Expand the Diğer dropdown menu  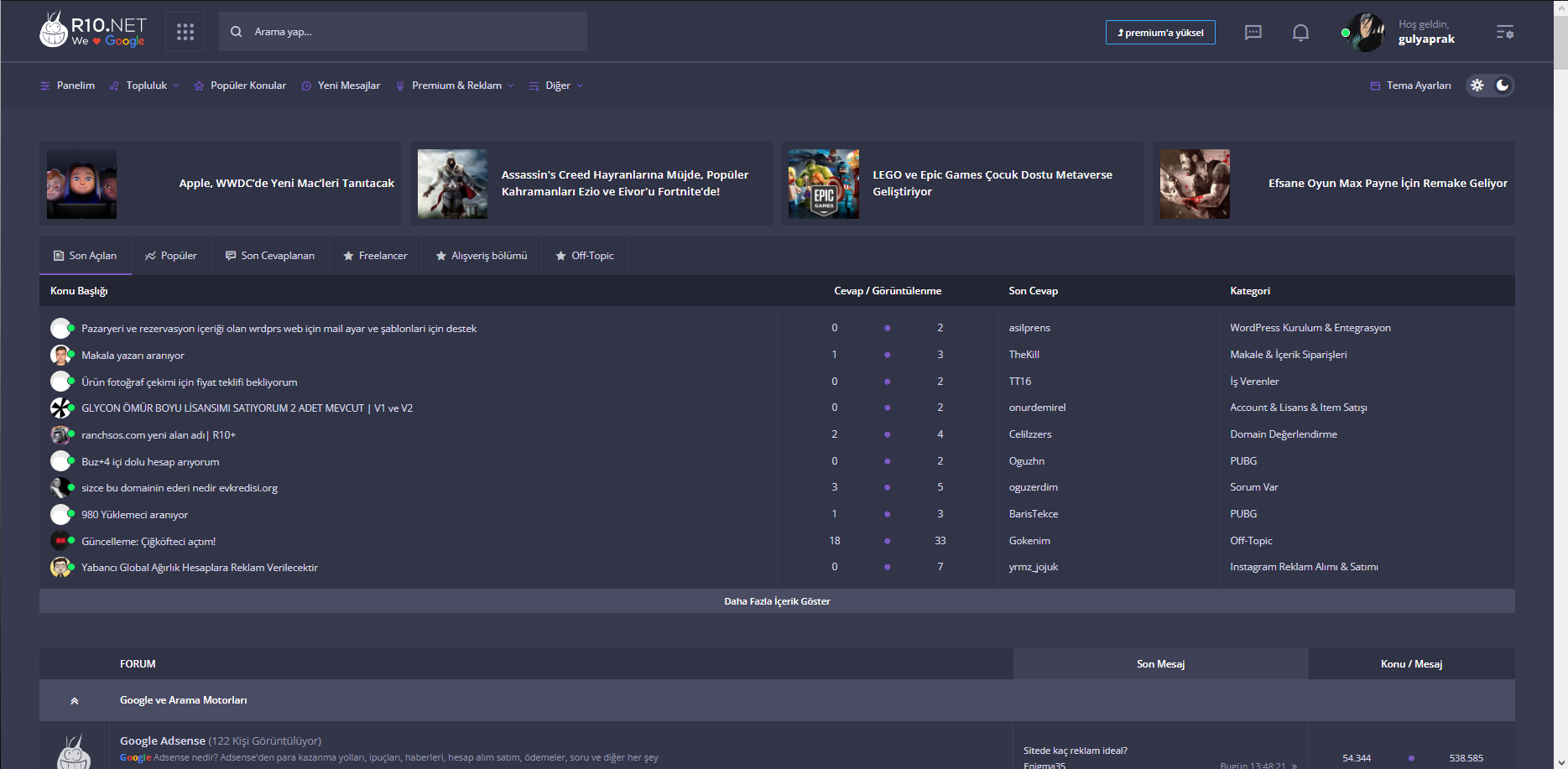[556, 86]
